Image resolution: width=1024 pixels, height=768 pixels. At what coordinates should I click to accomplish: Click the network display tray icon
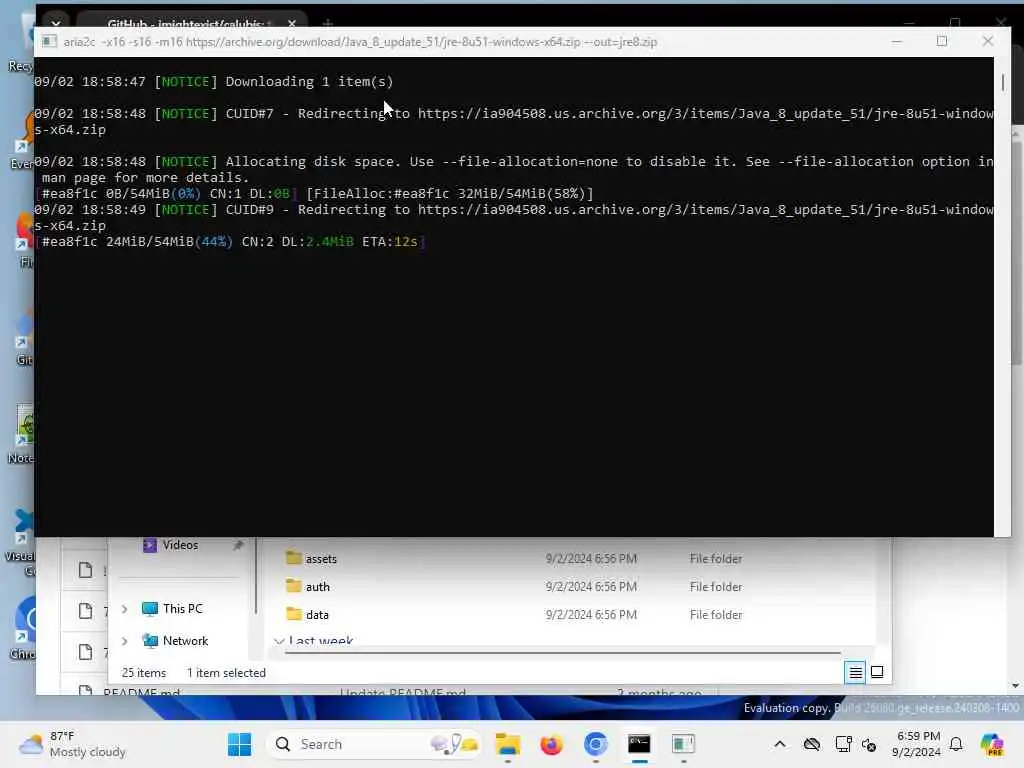(x=842, y=744)
